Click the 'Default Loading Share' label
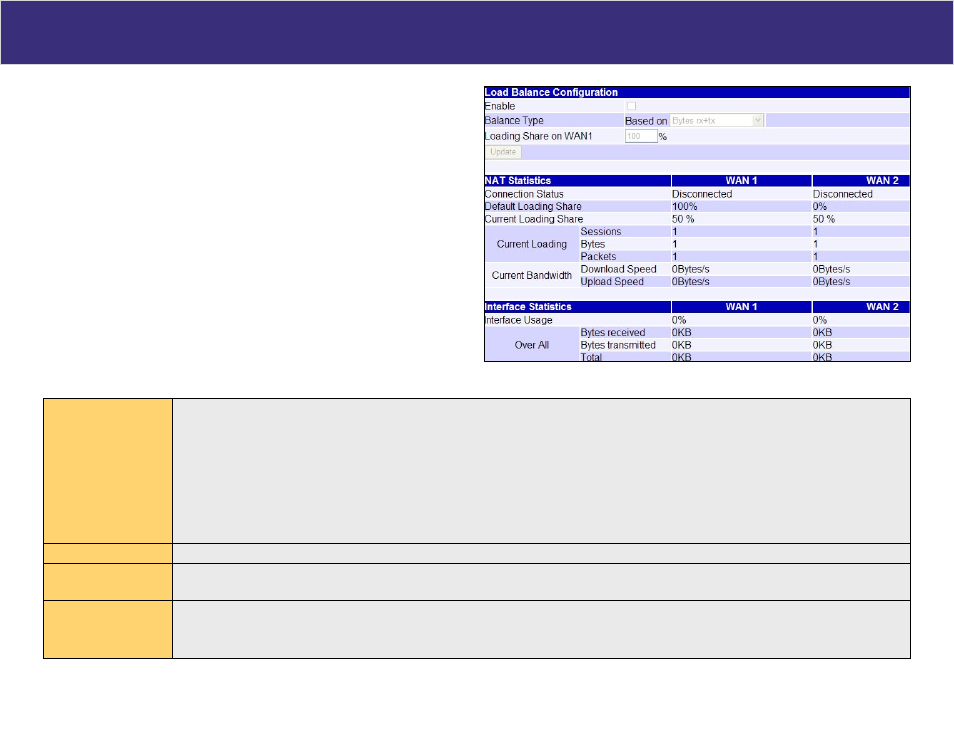This screenshot has width=954, height=737. pos(533,206)
